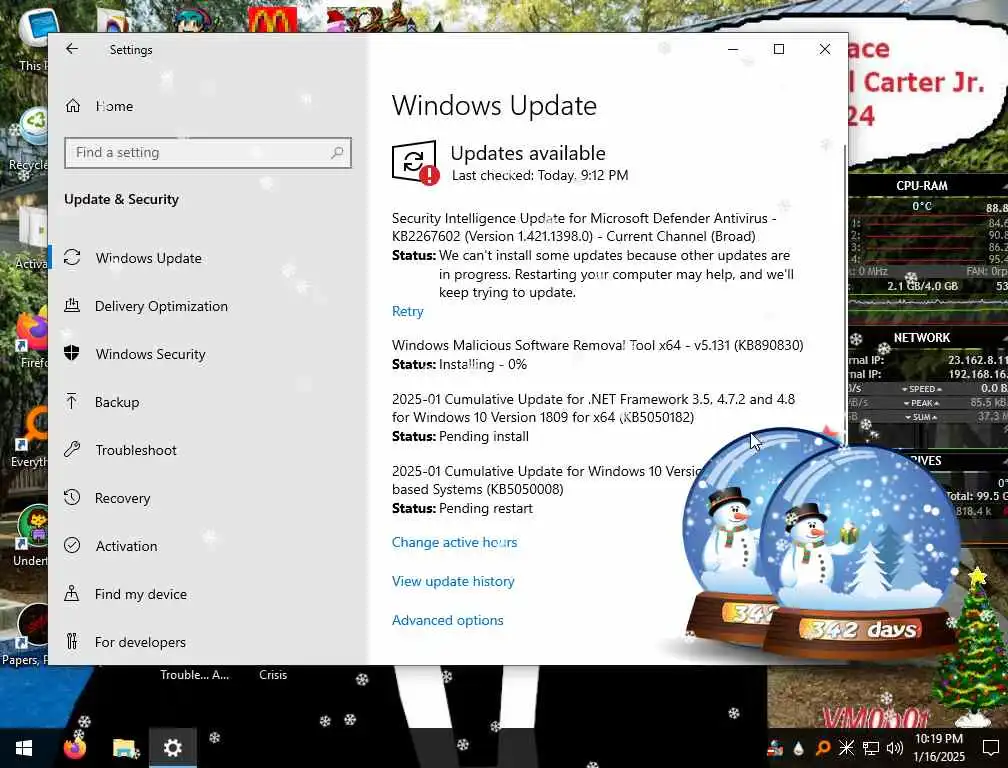This screenshot has height=768, width=1008.
Task: Open Advanced options link
Action: (448, 620)
